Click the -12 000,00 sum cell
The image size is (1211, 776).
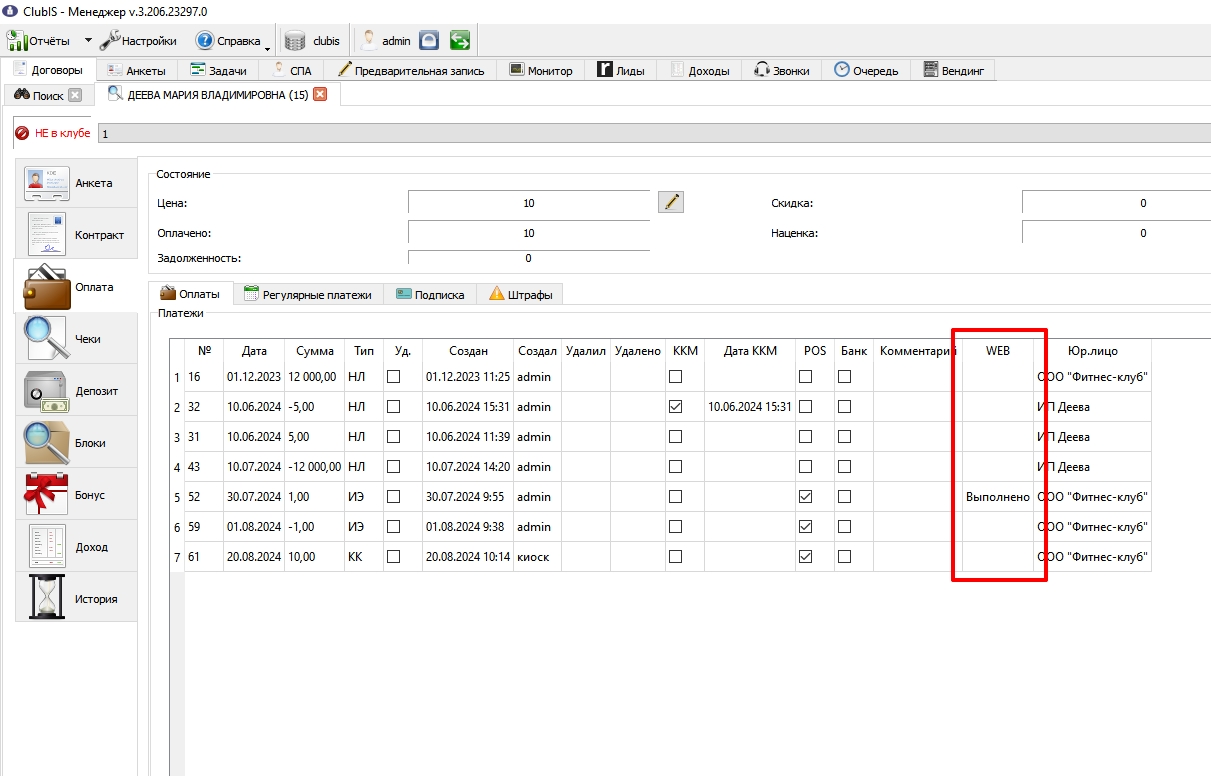(315, 467)
